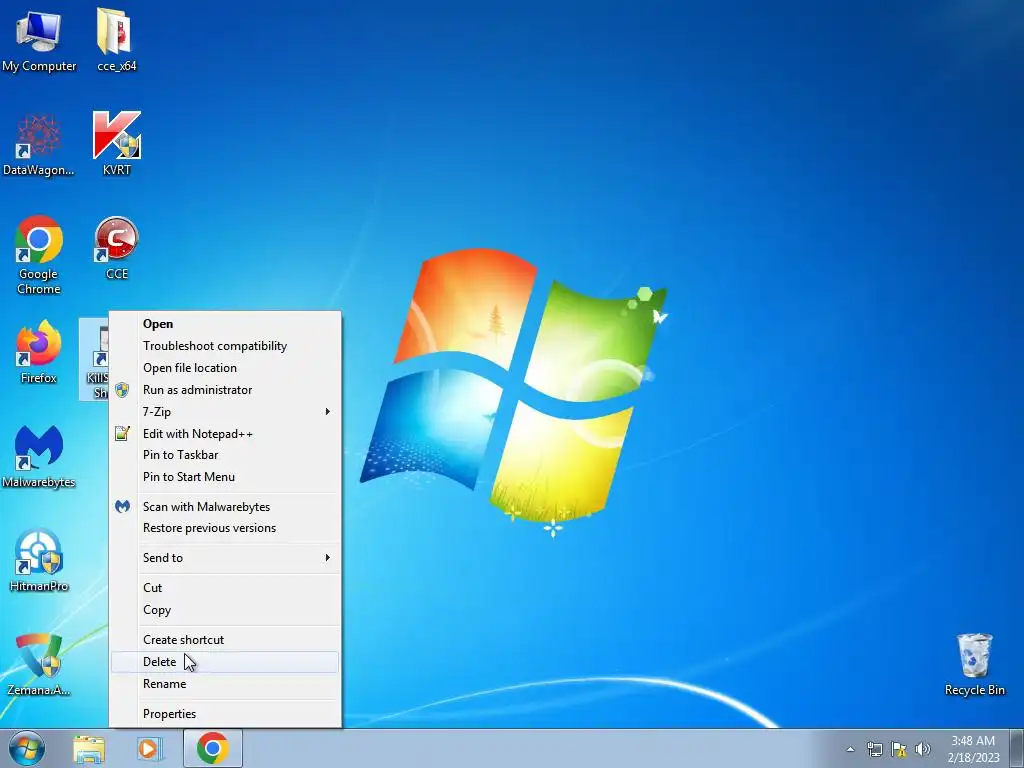Screen dimensions: 1024x768
Task: Open Windows Explorer from the taskbar
Action: [x=89, y=748]
